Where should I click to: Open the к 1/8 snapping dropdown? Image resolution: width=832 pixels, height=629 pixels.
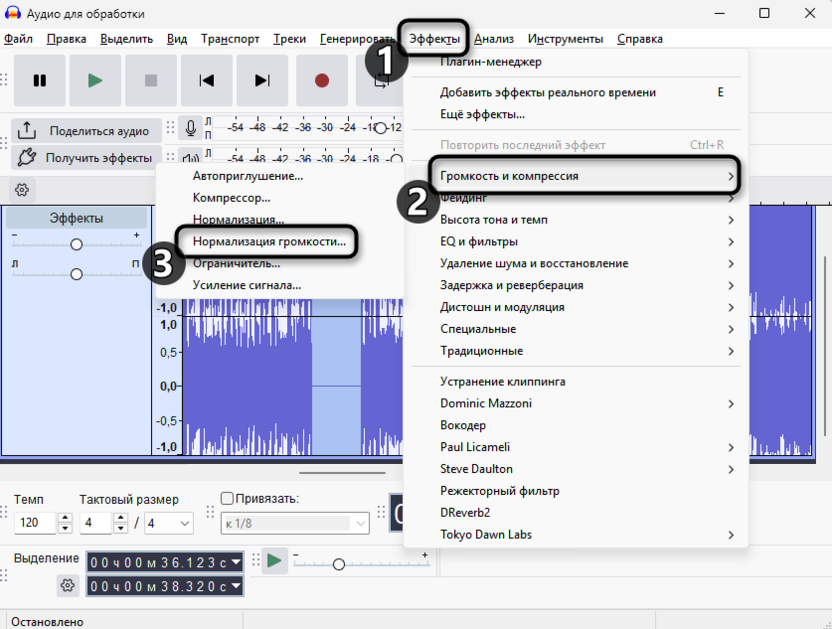[x=294, y=522]
